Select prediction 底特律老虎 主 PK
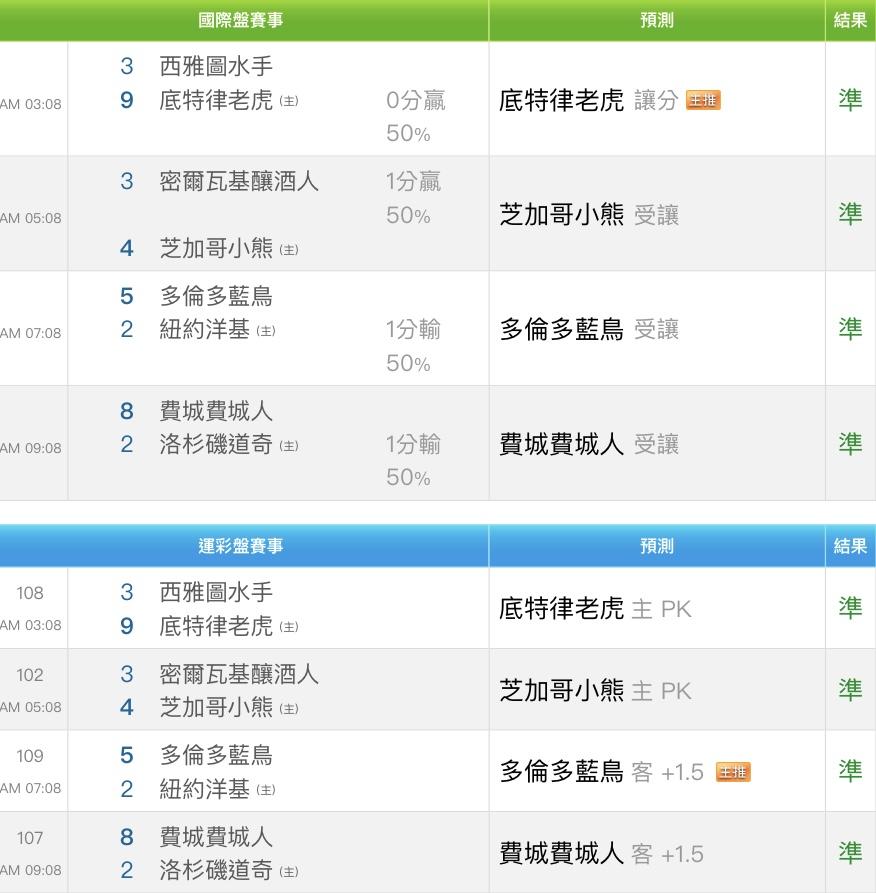Viewport: 876px width, 893px height. (595, 609)
